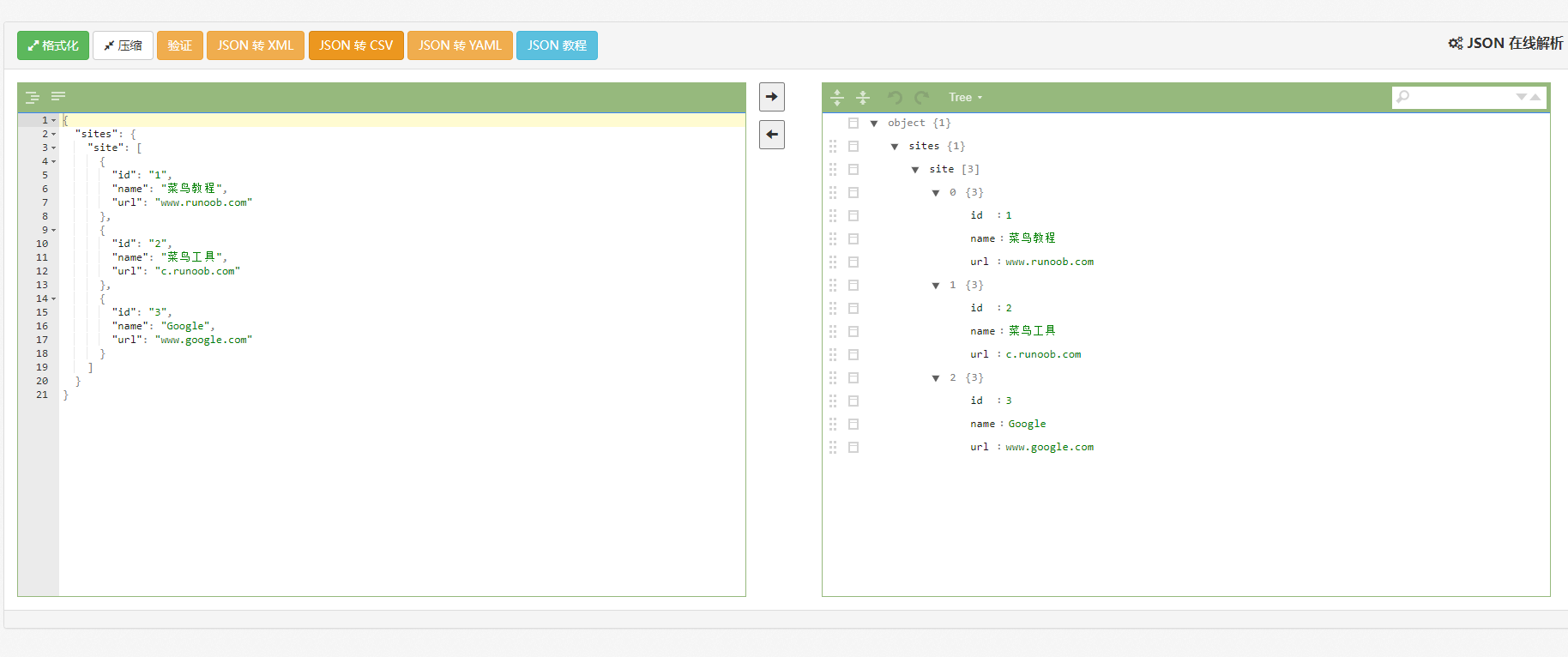Open actions menu box for c.runoob.com row
Viewport: 1568px width, 657px height.
pos(853,355)
